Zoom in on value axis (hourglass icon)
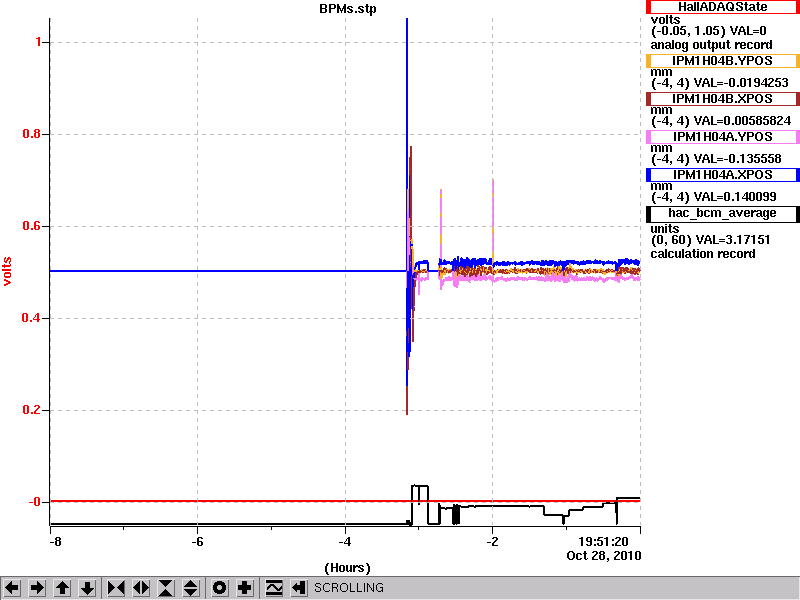Viewport: 800px width, 600px height. (166, 588)
